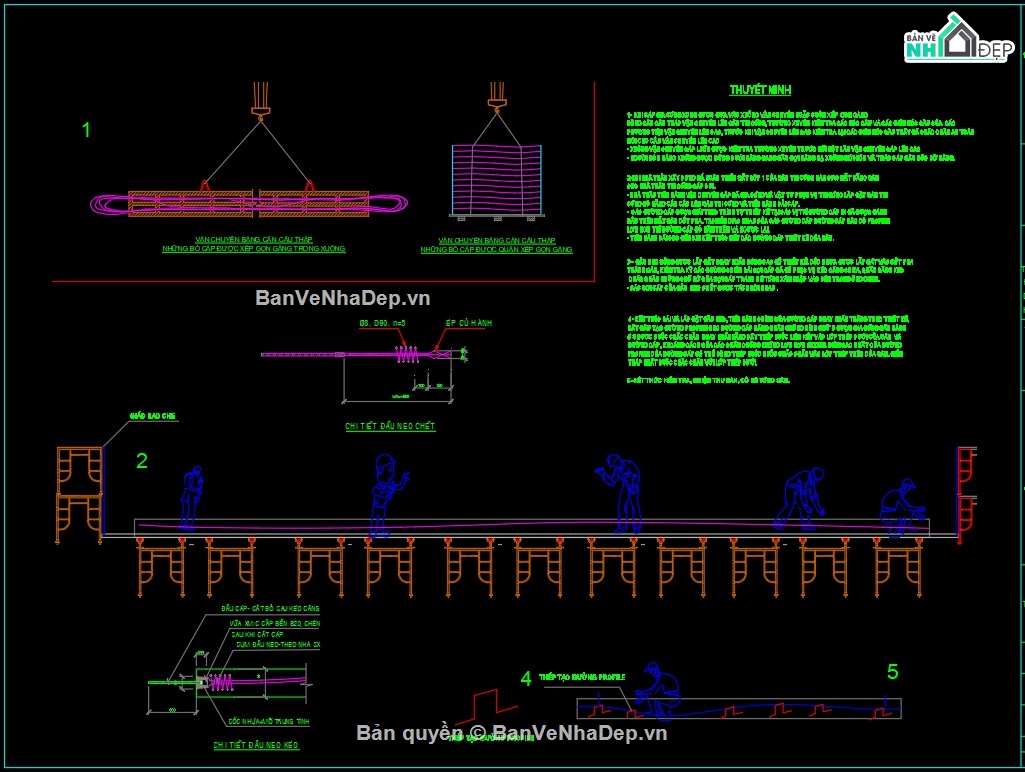This screenshot has height=772, width=1025.
Task: Click the CHI TIẾT ĐẦU NEO KÉO title
Action: [256, 745]
